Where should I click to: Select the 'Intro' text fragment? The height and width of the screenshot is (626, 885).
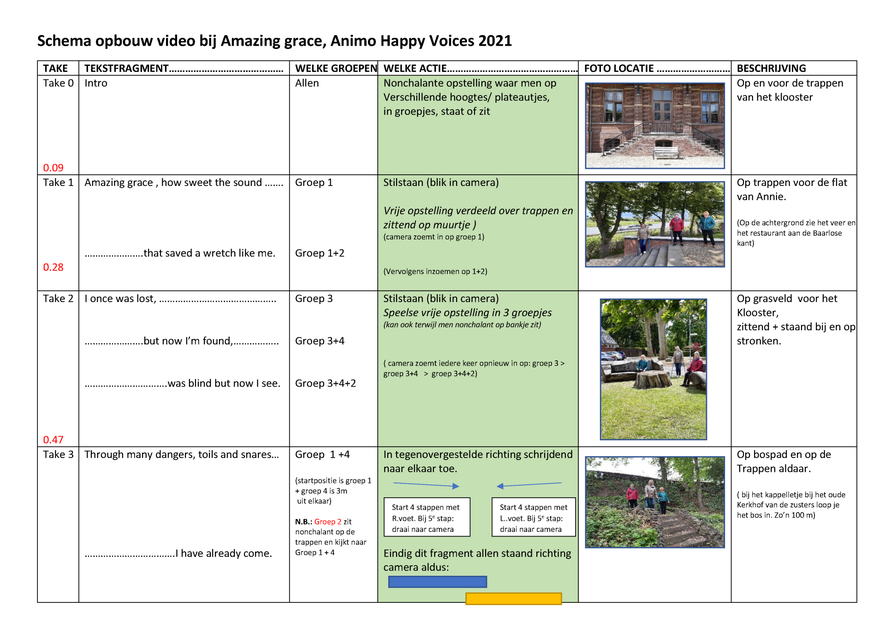(x=96, y=83)
